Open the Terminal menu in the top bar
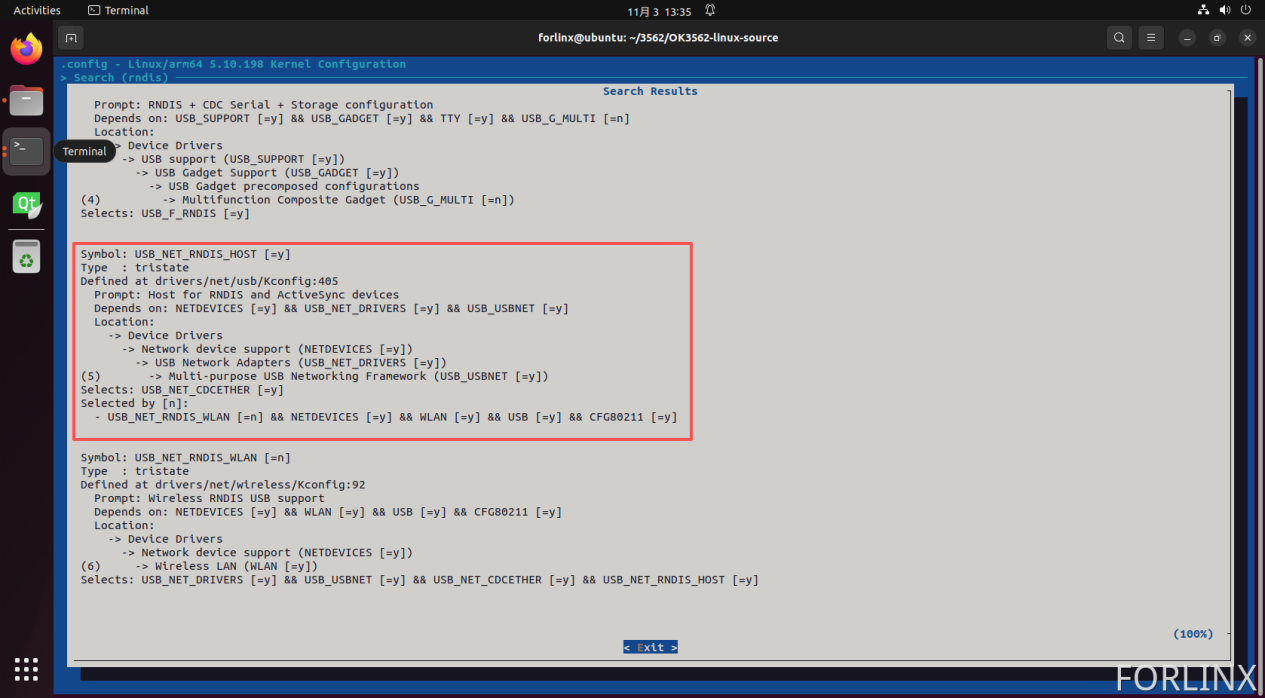This screenshot has width=1265, height=698. 117,10
